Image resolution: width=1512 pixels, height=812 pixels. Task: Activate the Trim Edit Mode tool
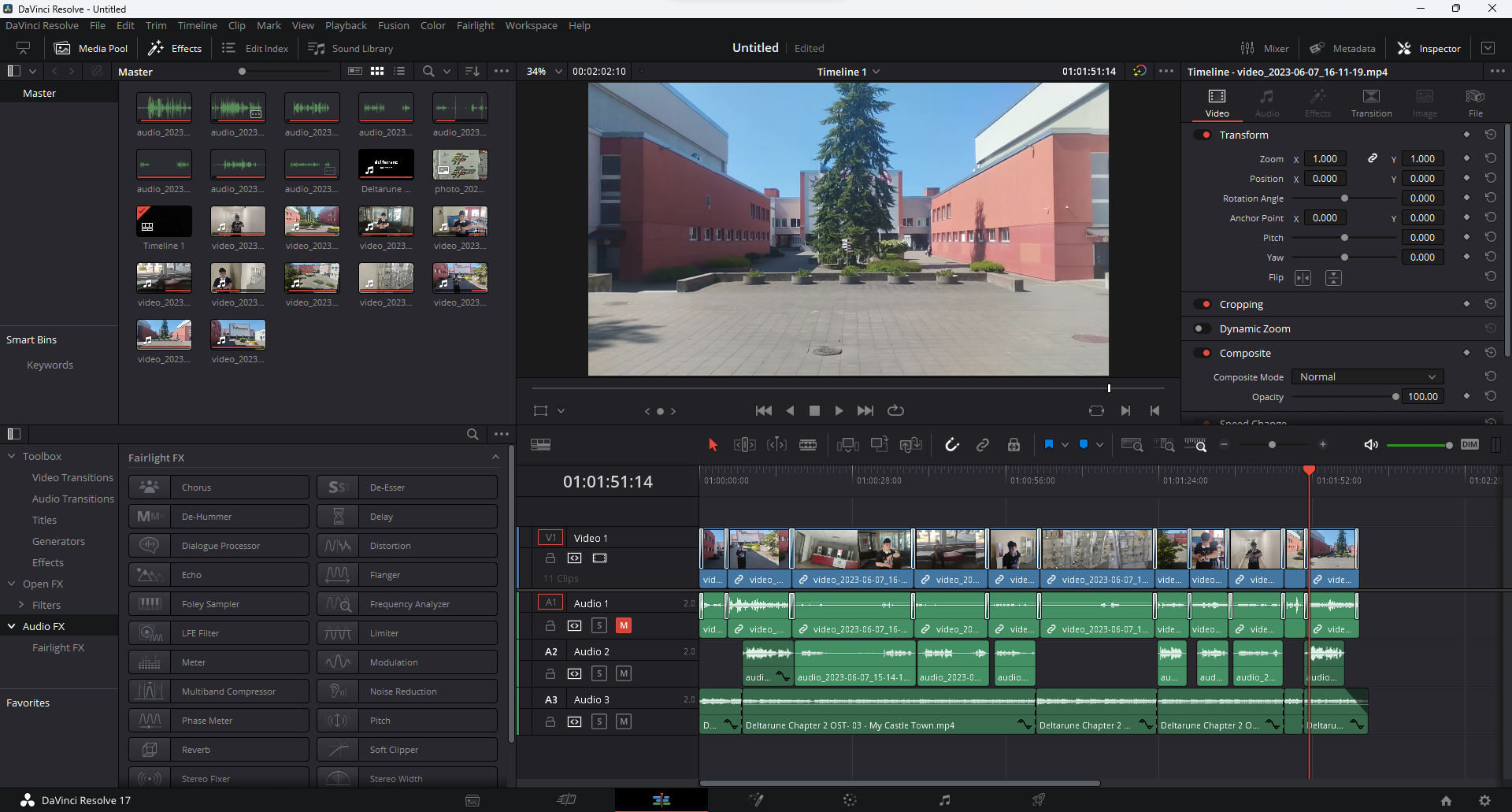744,445
